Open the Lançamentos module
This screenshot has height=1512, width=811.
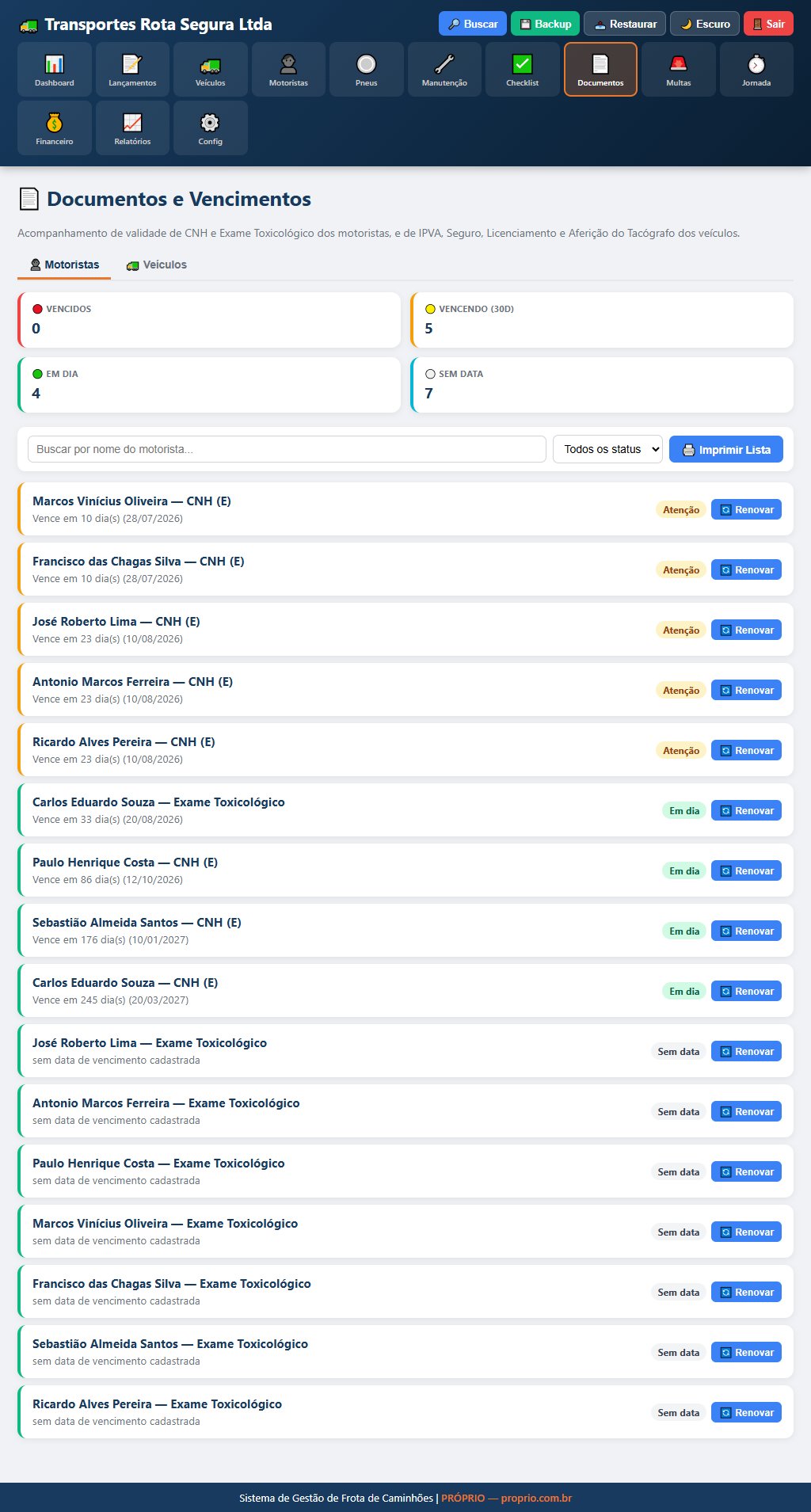132,70
